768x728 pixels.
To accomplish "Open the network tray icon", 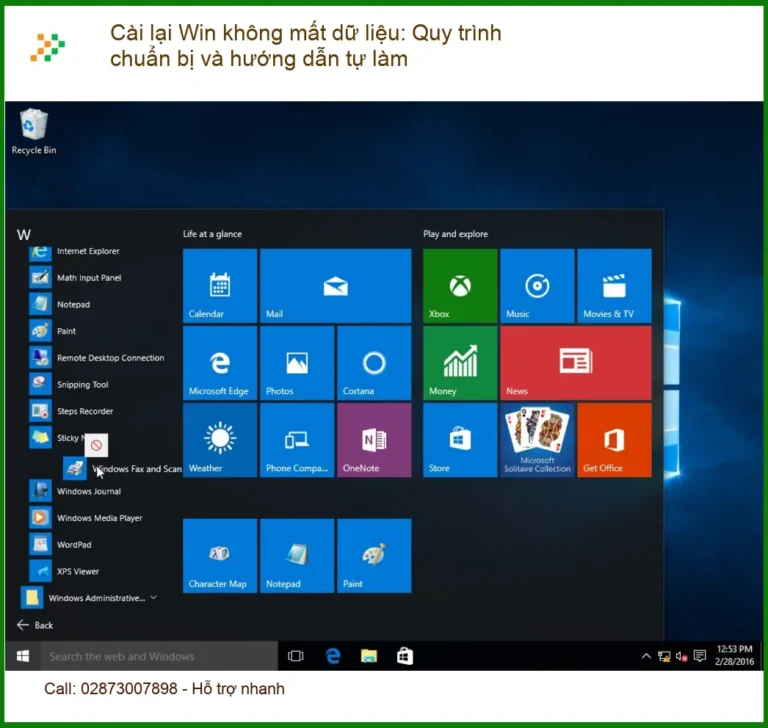I will pos(664,656).
